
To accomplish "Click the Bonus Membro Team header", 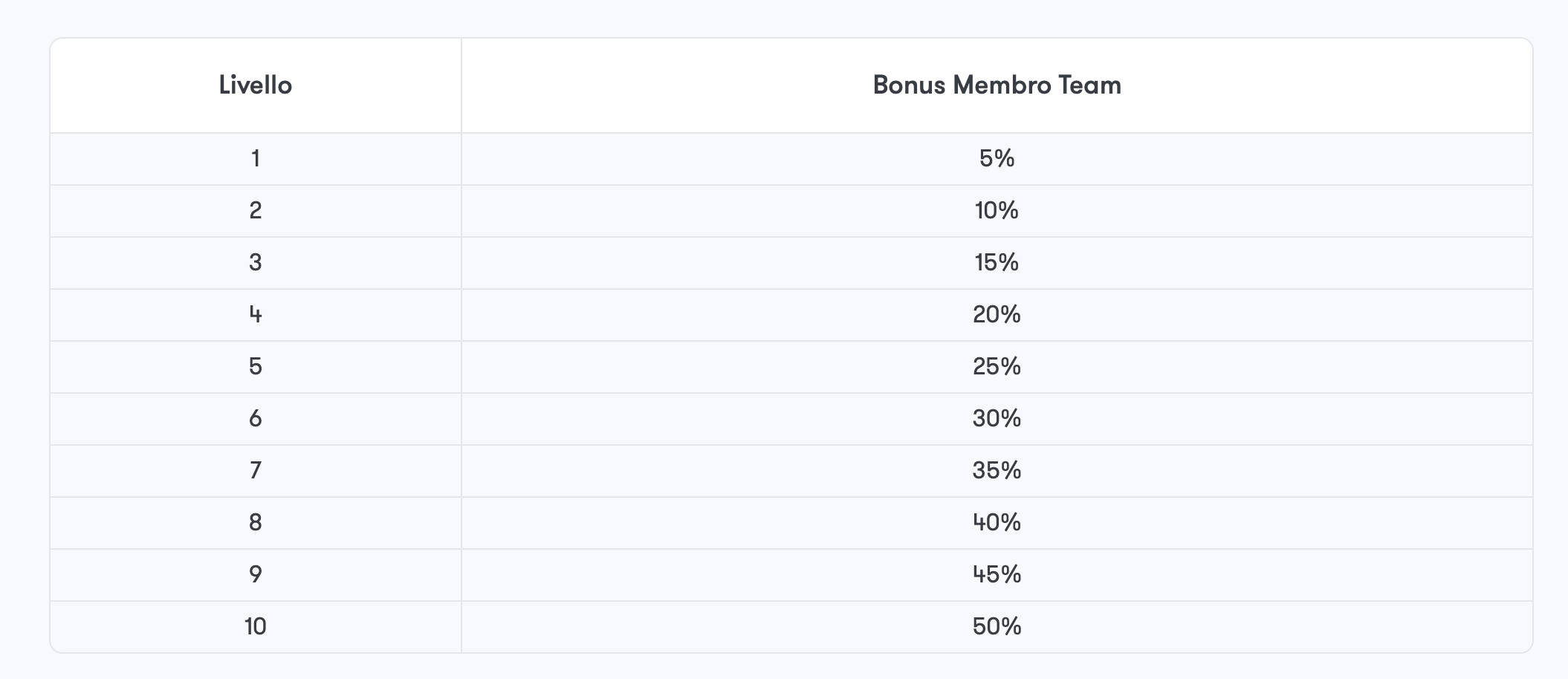I will [x=997, y=85].
